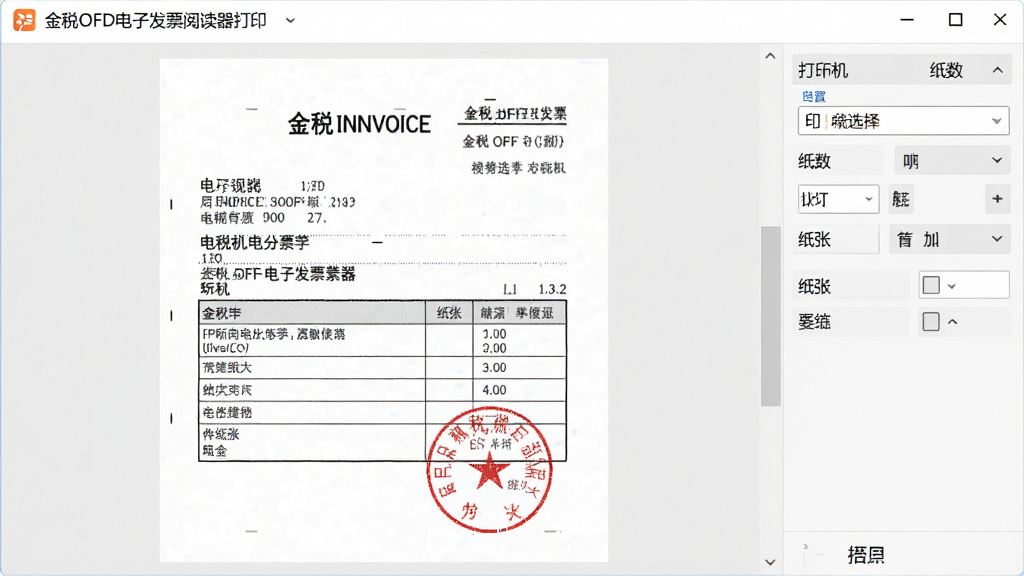
Task: Click the small button between the combo box and the plus
Action: coord(901,199)
